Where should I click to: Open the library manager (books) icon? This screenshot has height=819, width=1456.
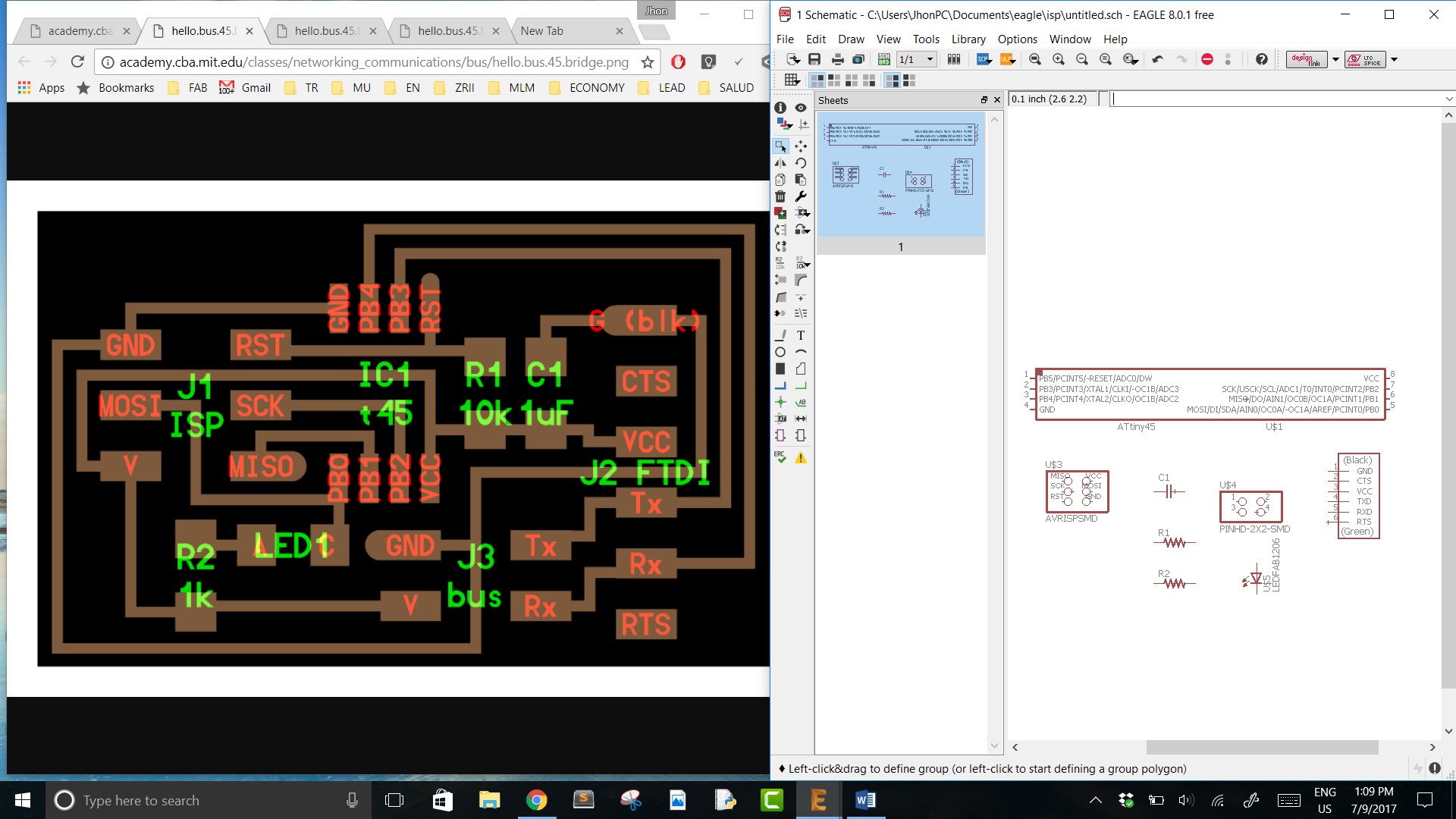tap(954, 59)
